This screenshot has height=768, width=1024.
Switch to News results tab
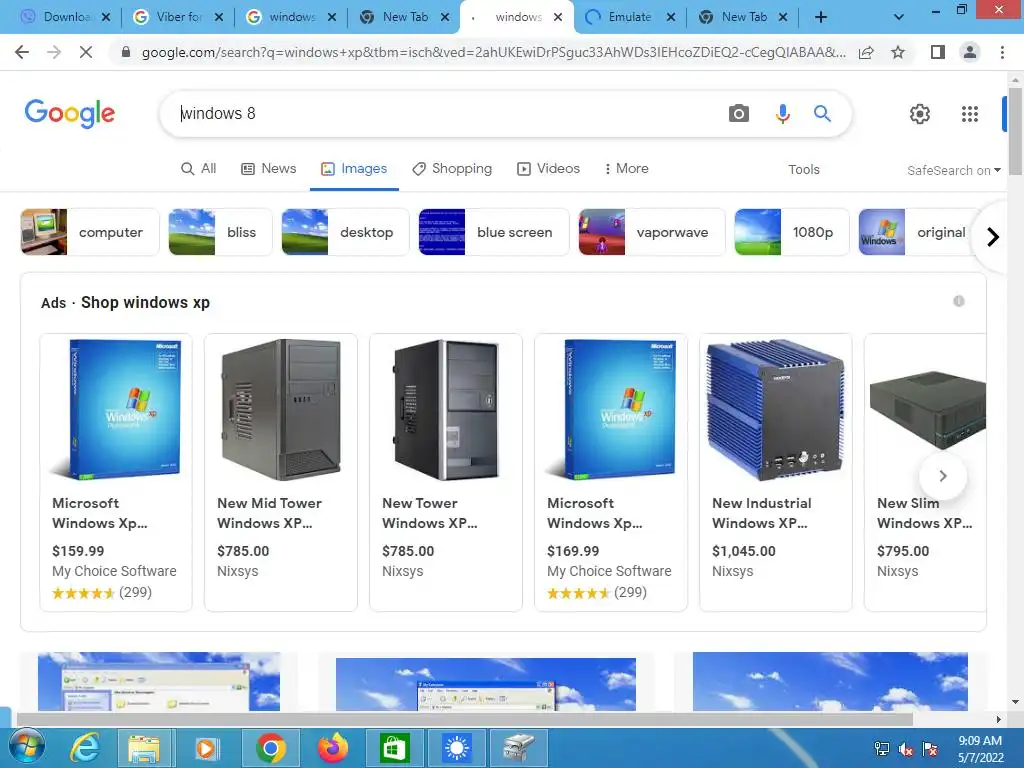[x=268, y=168]
